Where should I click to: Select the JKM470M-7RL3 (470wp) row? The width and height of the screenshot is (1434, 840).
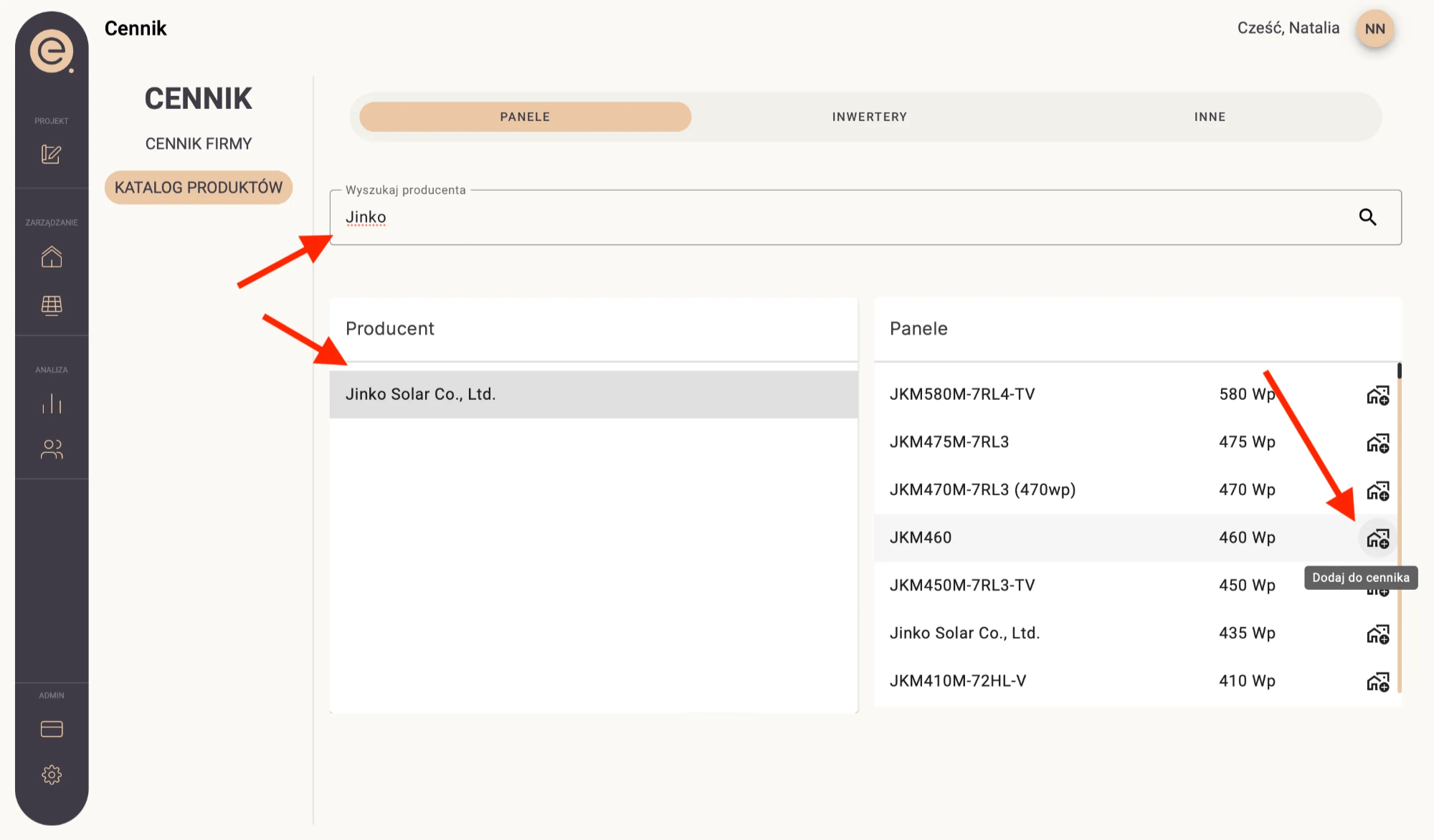(x=1136, y=490)
